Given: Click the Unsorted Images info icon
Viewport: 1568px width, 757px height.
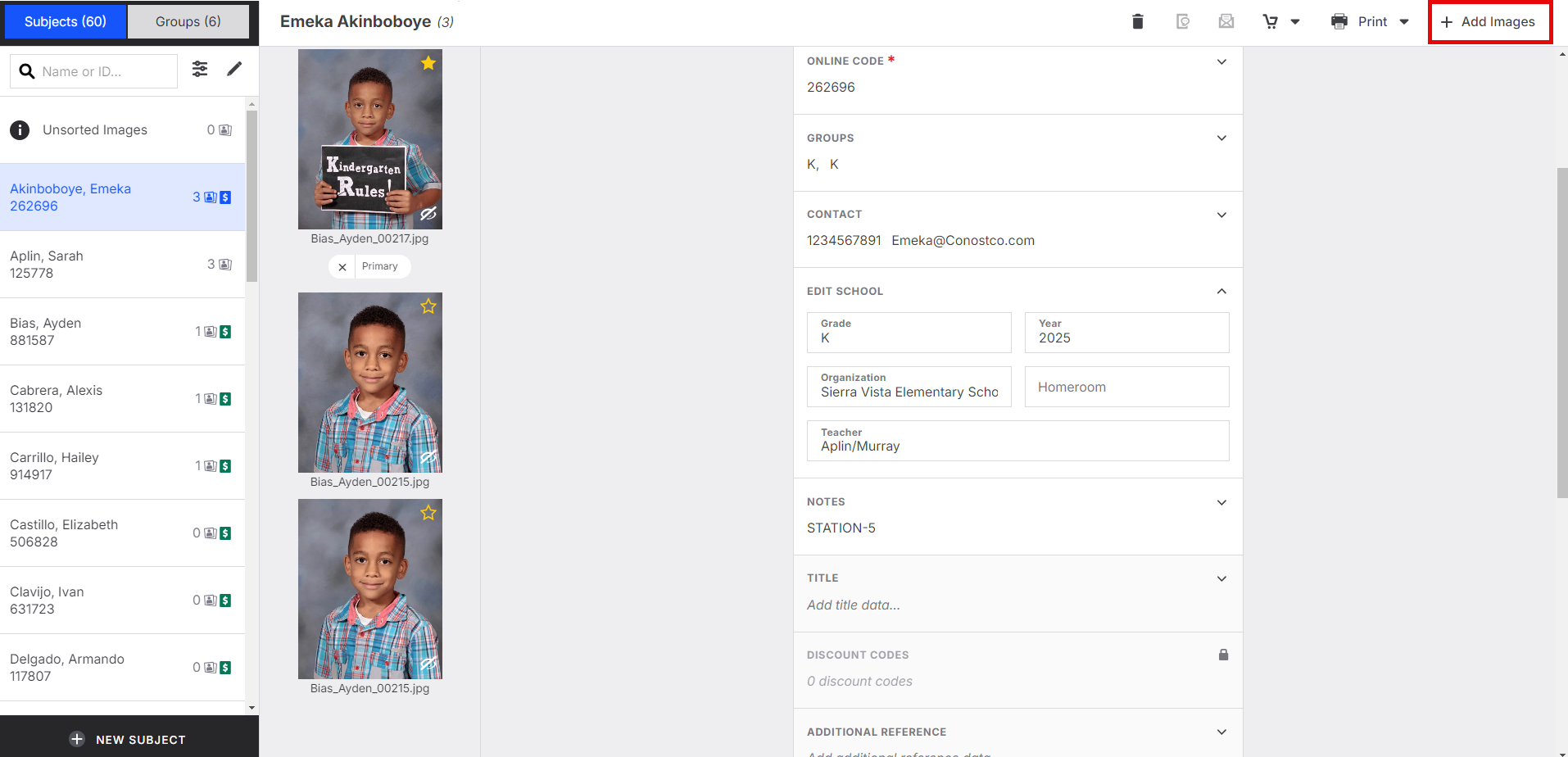Looking at the screenshot, I should pos(20,130).
